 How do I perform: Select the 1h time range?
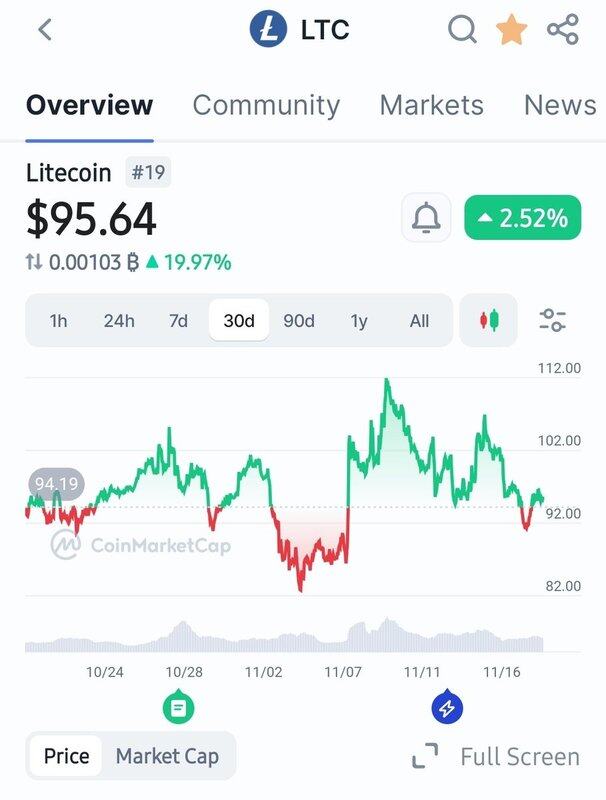click(x=59, y=321)
